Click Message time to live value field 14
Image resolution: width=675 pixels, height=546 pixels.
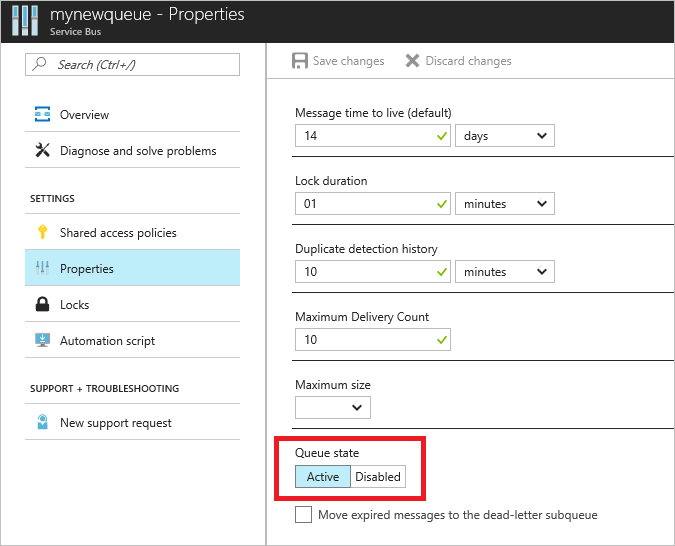click(373, 136)
